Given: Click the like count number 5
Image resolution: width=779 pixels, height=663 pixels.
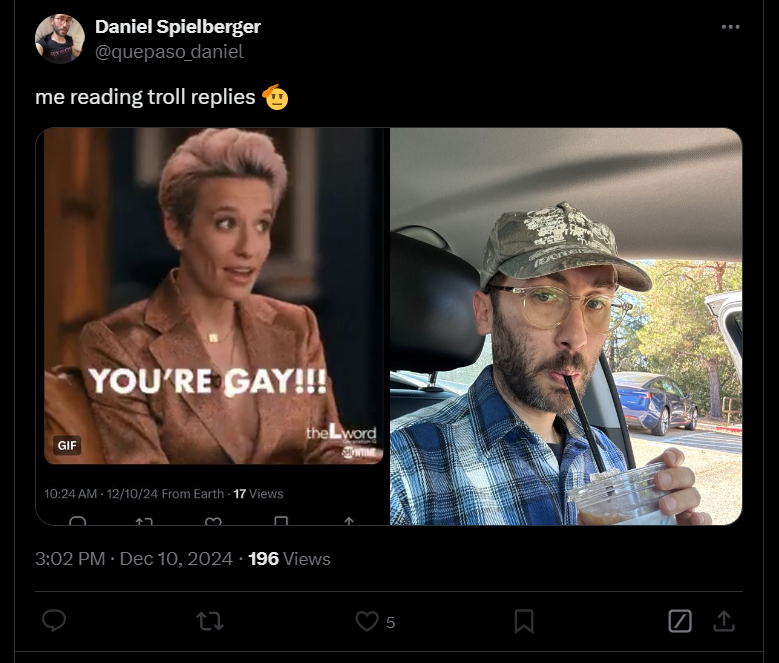Looking at the screenshot, I should point(390,622).
